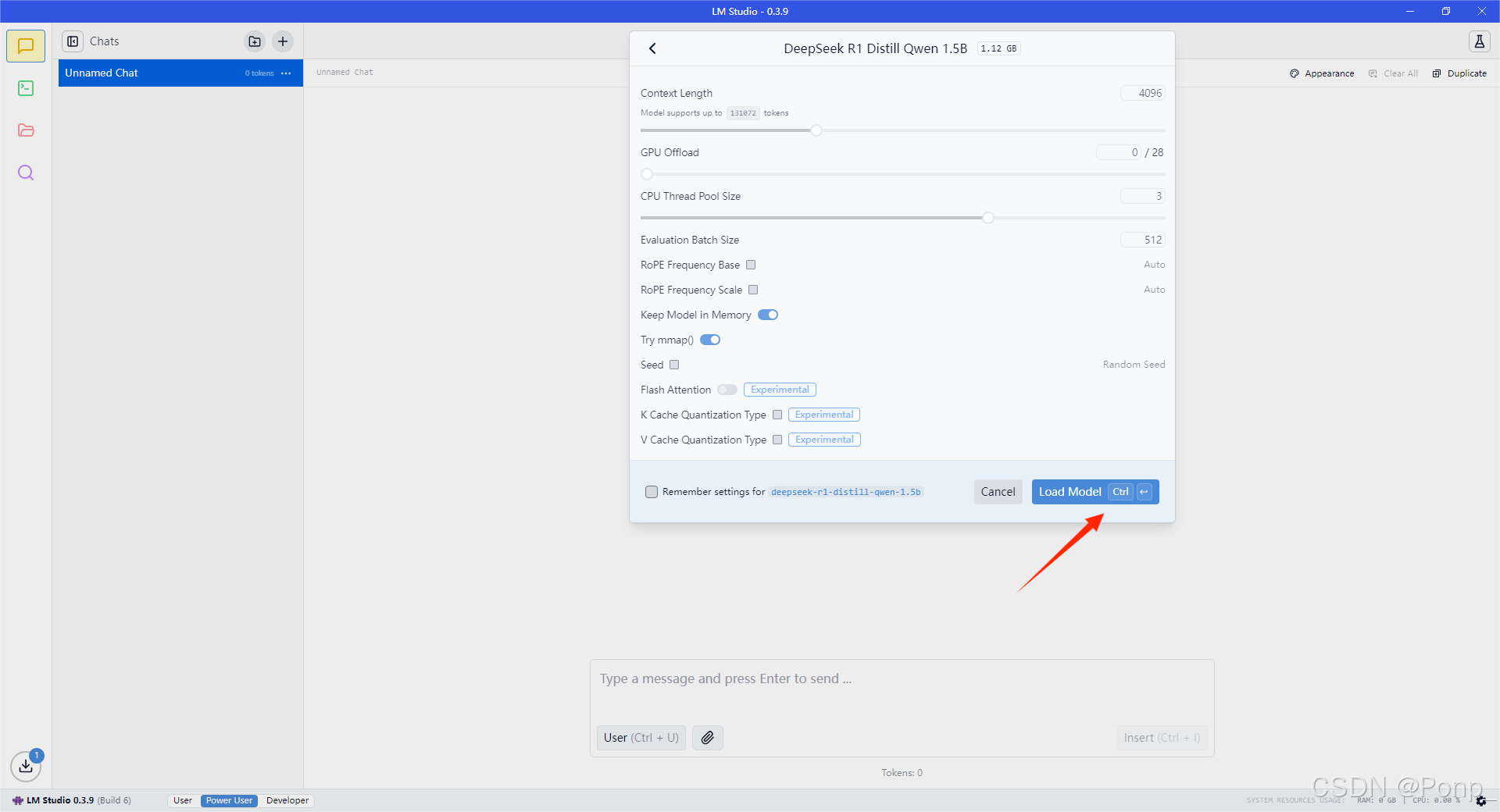Click the Context Length value field 4096
Viewport: 1500px width, 812px height.
[1143, 93]
